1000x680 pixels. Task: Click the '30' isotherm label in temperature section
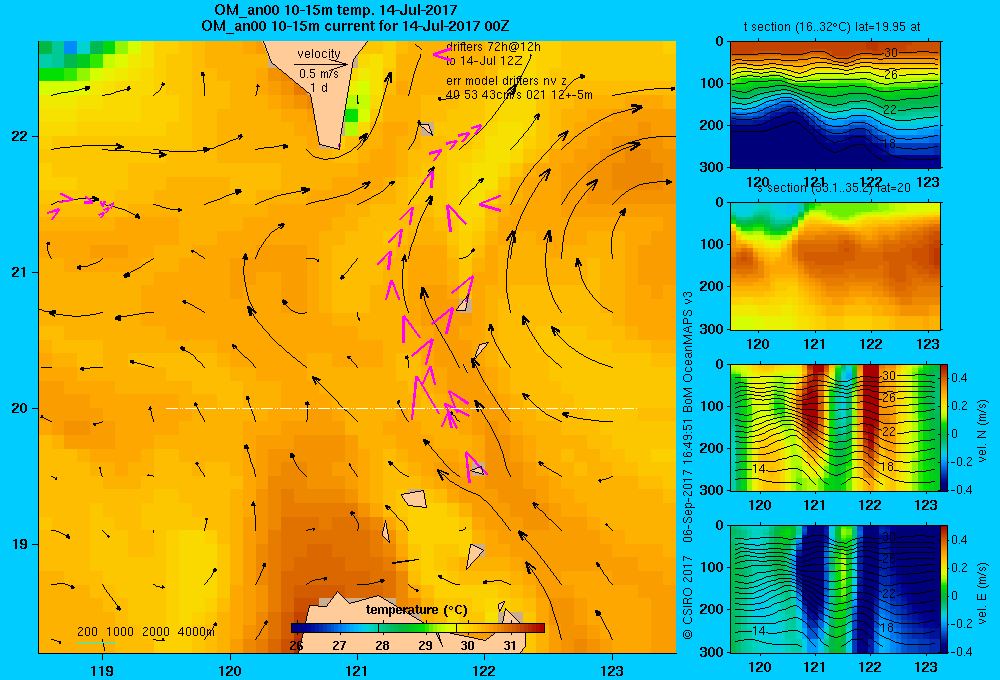891,53
